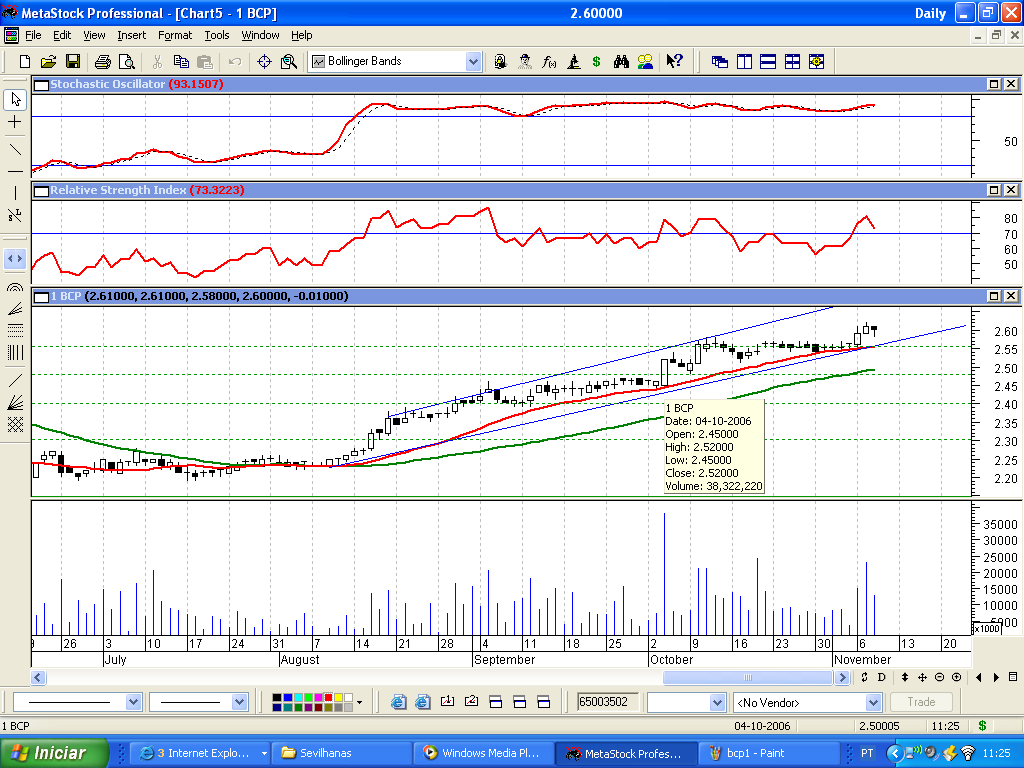Open the Tools menu
This screenshot has height=768, width=1024.
pos(217,35)
